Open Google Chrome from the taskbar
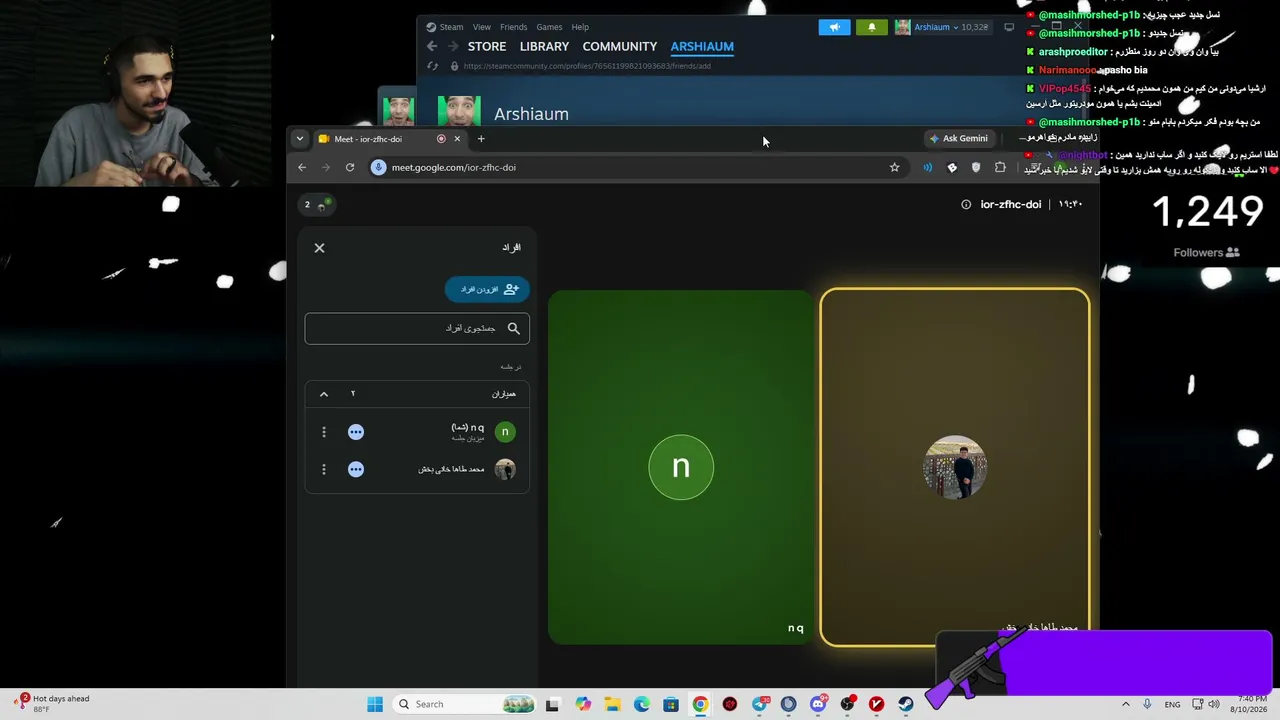This screenshot has height=720, width=1280. coord(700,704)
